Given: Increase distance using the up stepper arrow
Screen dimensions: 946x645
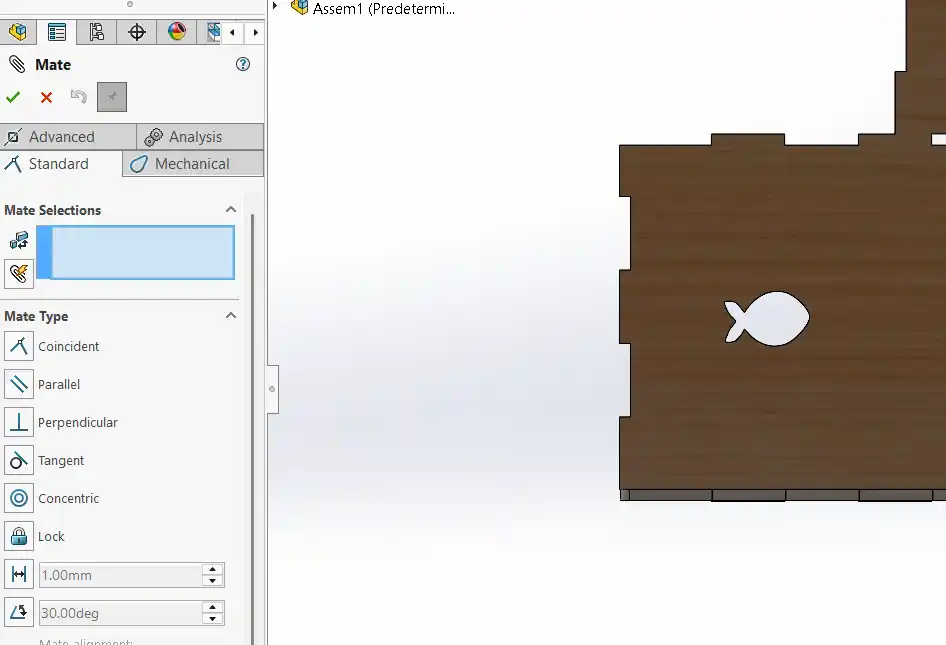Looking at the screenshot, I should (213, 568).
